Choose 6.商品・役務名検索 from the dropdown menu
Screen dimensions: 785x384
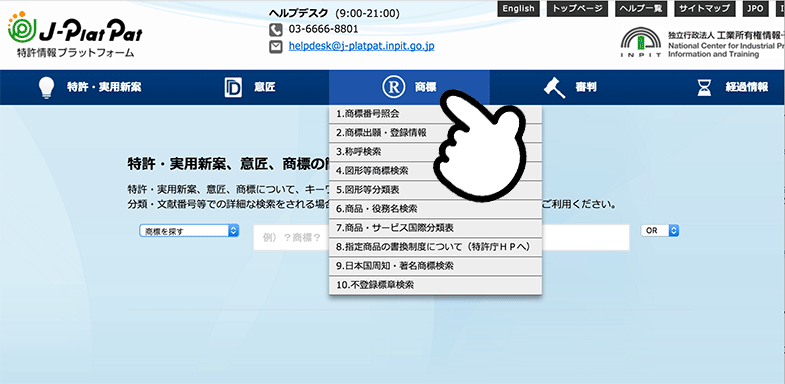click(436, 209)
